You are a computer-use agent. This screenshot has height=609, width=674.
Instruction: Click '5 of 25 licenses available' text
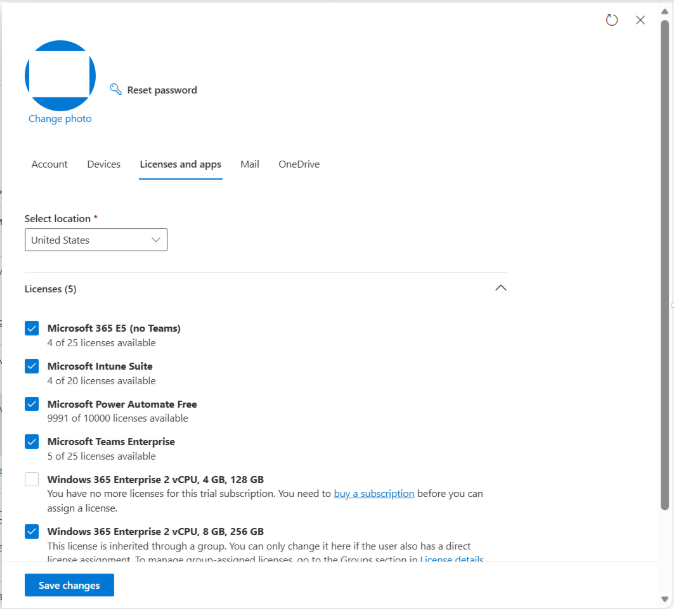[x=101, y=456]
